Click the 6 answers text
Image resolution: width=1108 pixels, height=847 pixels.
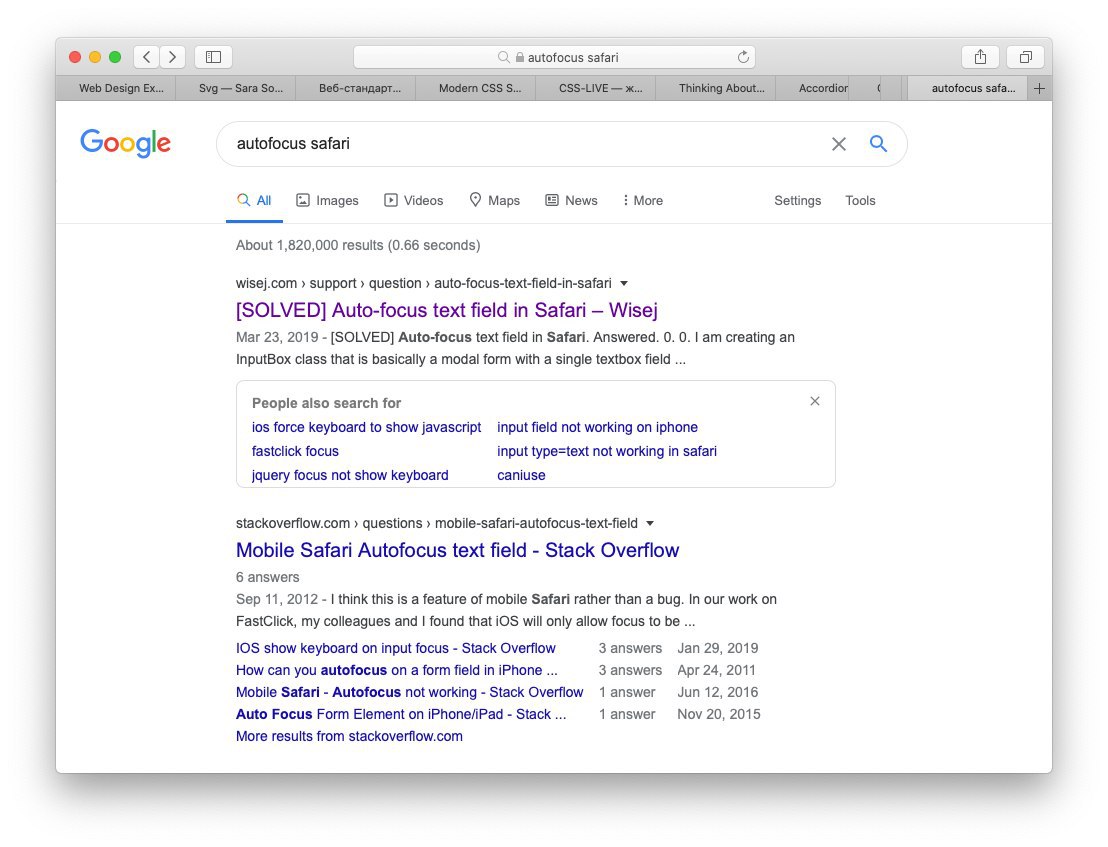268,577
